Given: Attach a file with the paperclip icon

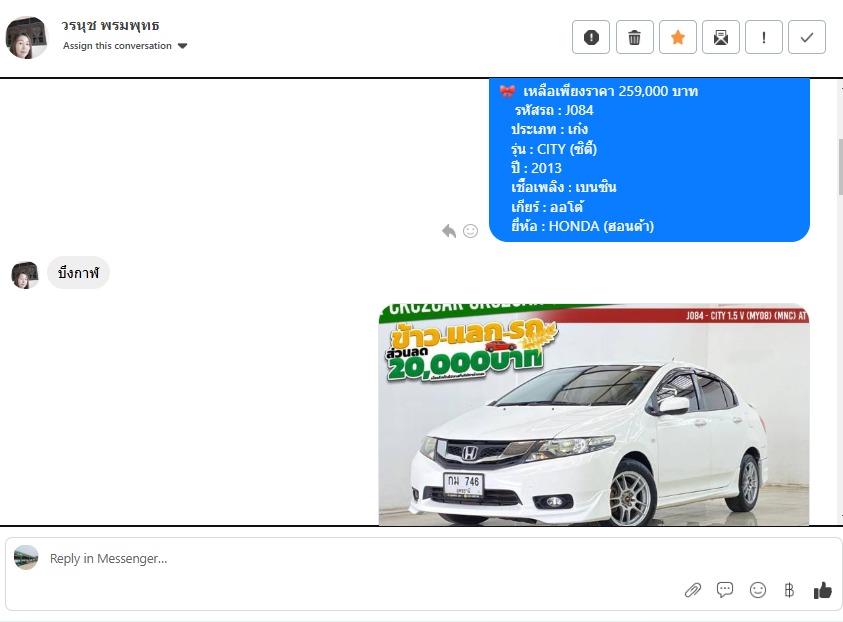Looking at the screenshot, I should [x=693, y=590].
